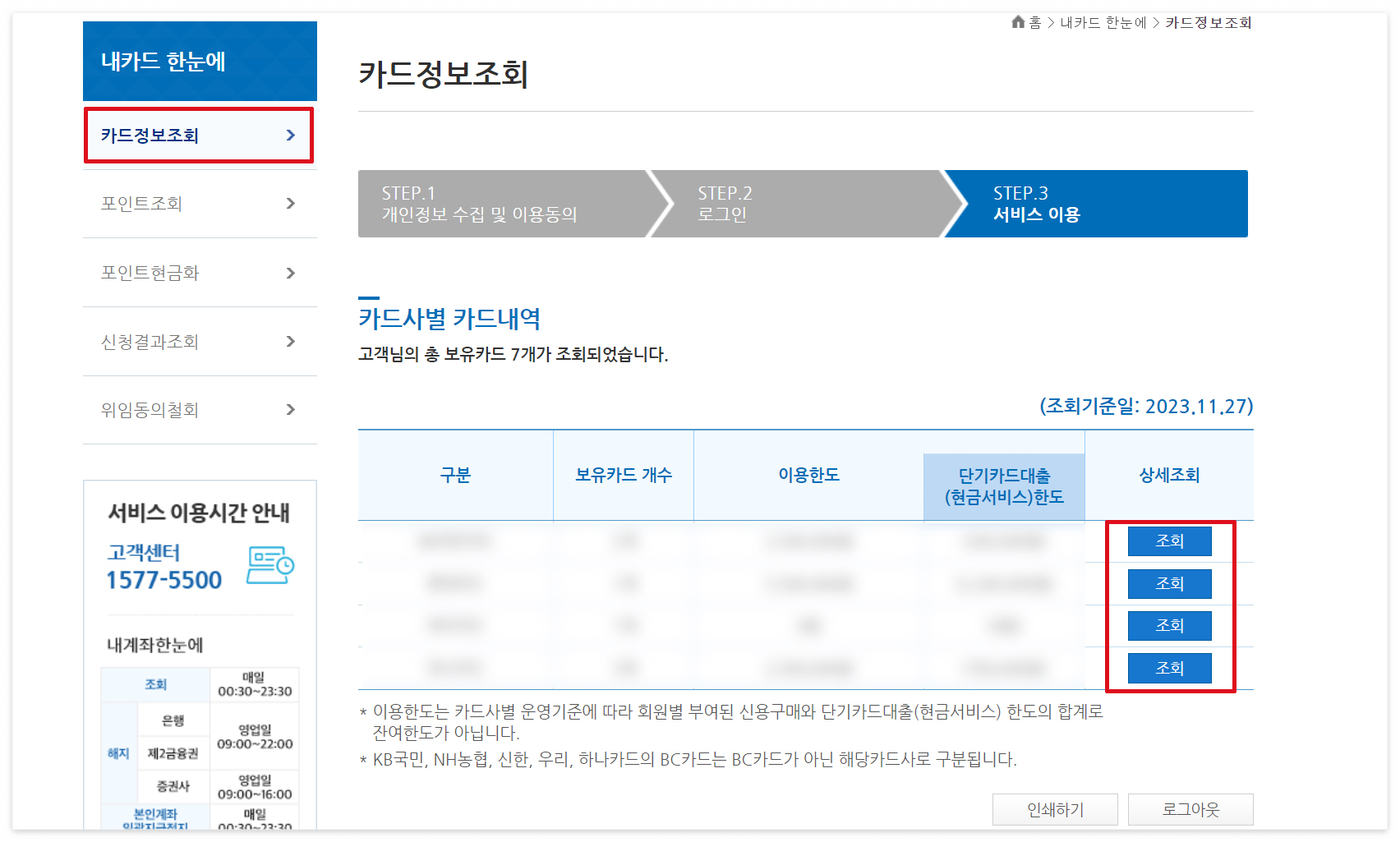Click the last 조회 button in the list
1400x842 pixels.
[1170, 668]
